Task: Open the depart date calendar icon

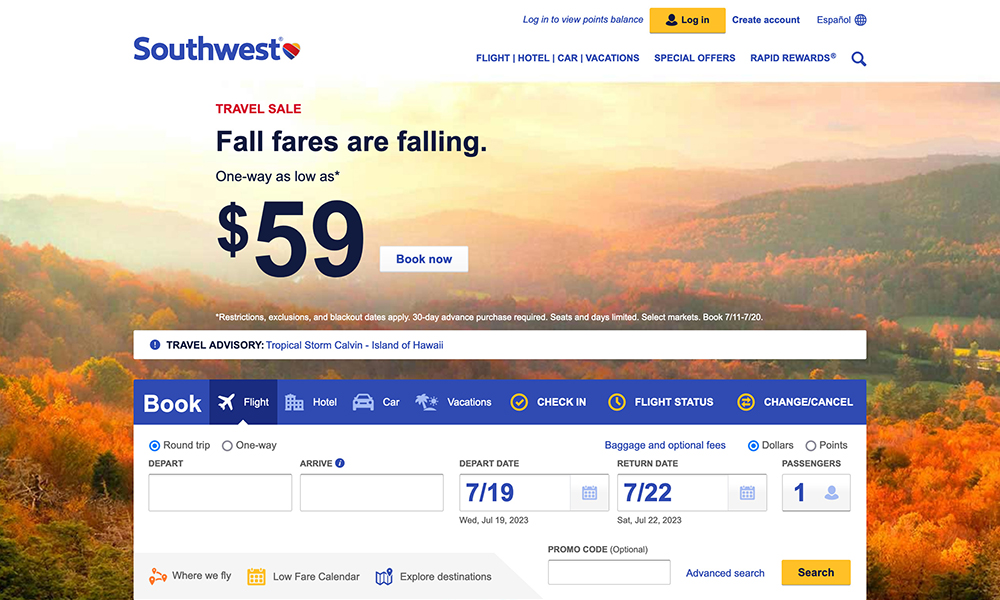Action: [x=589, y=493]
